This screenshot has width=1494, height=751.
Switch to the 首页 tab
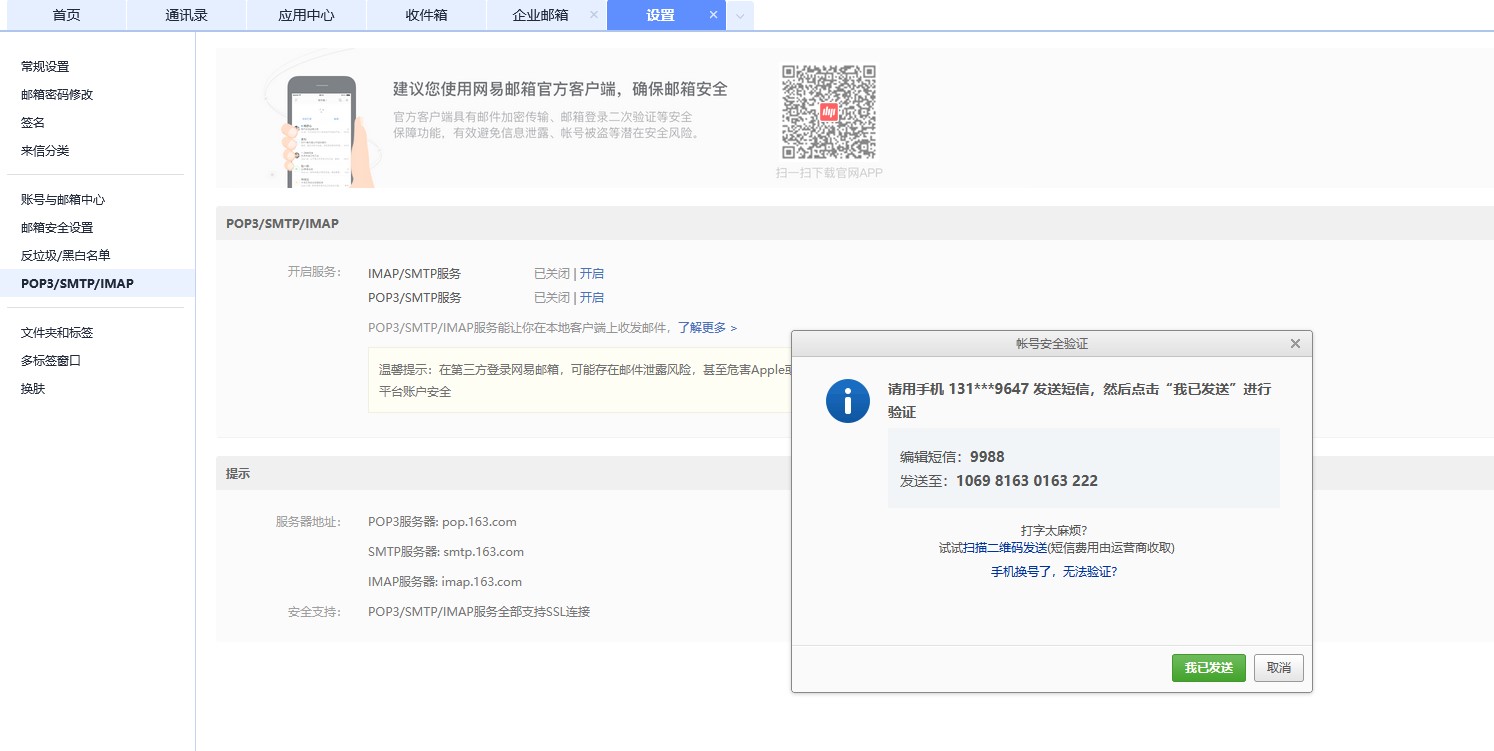(x=66, y=15)
